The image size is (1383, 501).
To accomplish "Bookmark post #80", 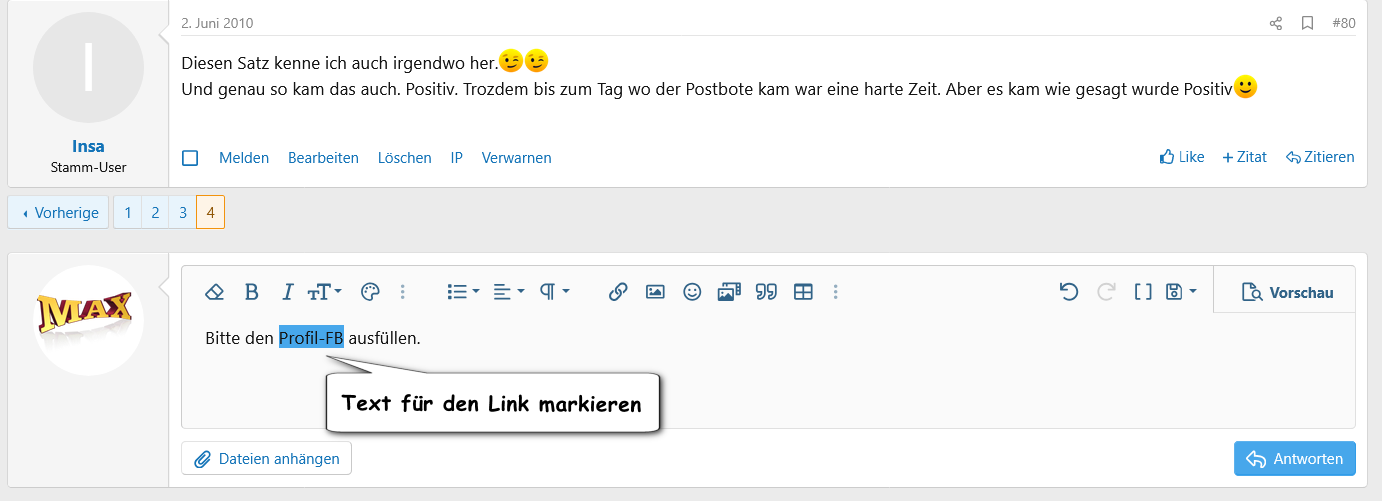I will coord(1307,23).
